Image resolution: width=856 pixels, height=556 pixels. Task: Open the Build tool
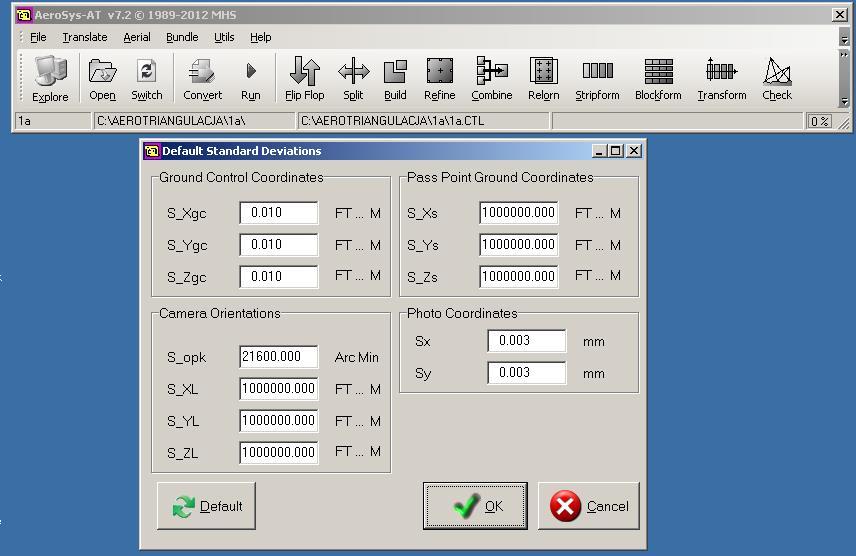[x=395, y=79]
